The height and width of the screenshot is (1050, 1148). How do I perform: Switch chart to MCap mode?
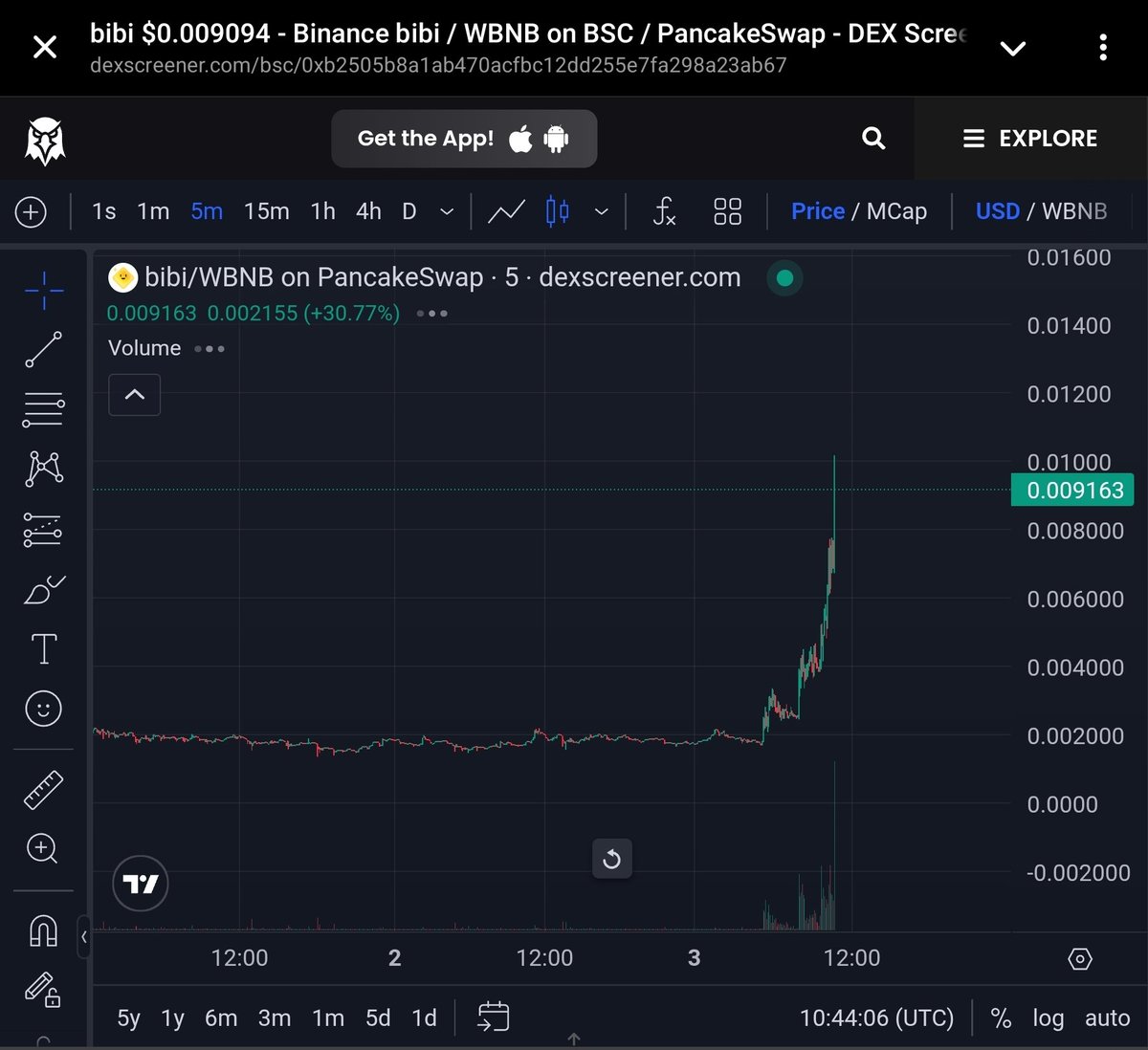click(896, 211)
